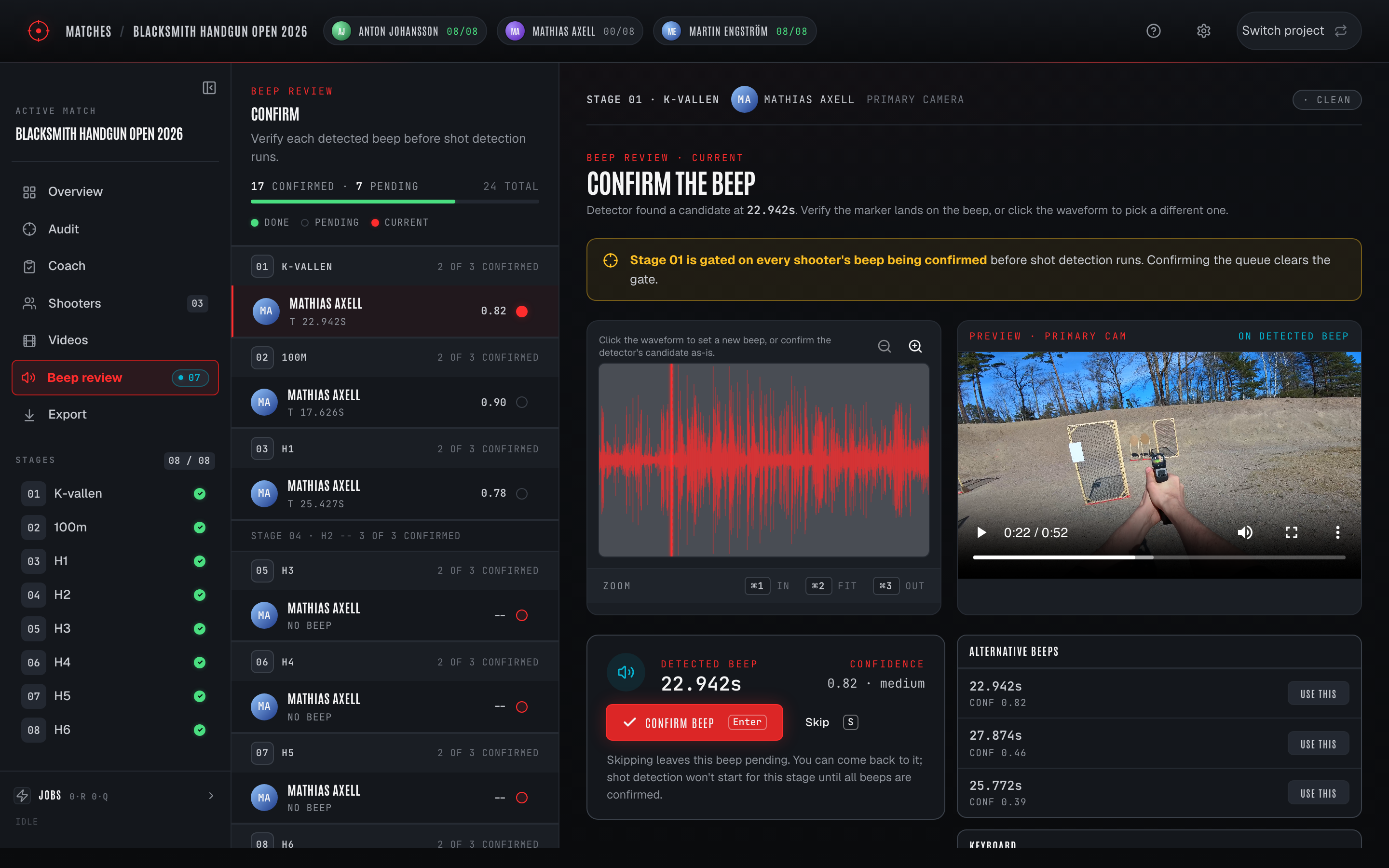Zoom out of the waveform
Image resolution: width=1389 pixels, height=868 pixels.
(x=885, y=346)
